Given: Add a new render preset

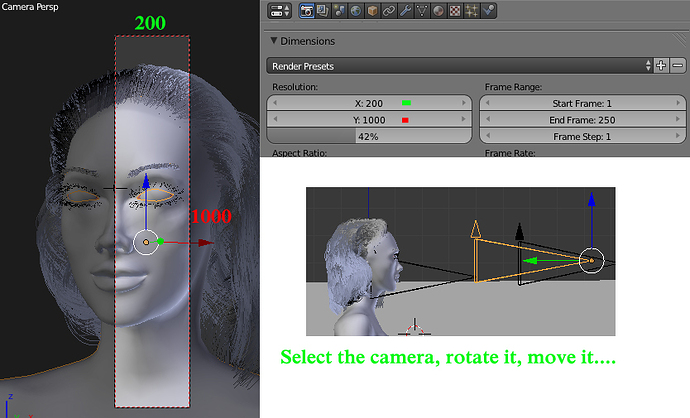Looking at the screenshot, I should pos(661,66).
